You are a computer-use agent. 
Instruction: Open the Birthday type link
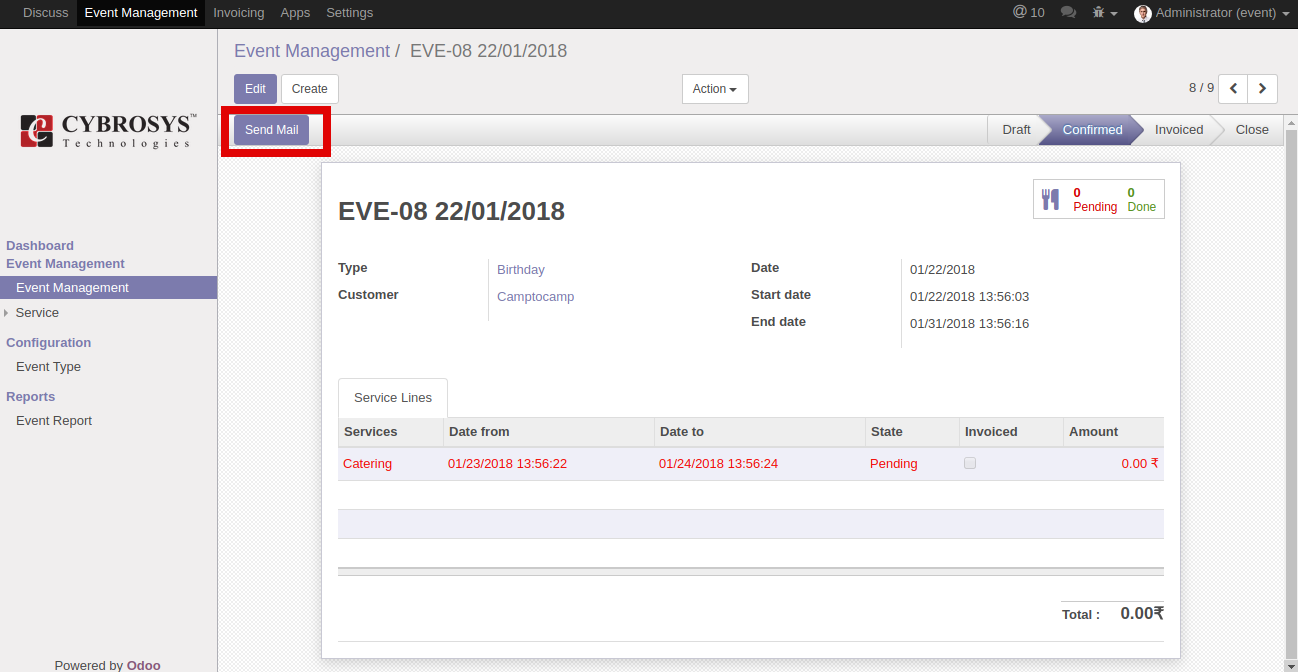521,270
